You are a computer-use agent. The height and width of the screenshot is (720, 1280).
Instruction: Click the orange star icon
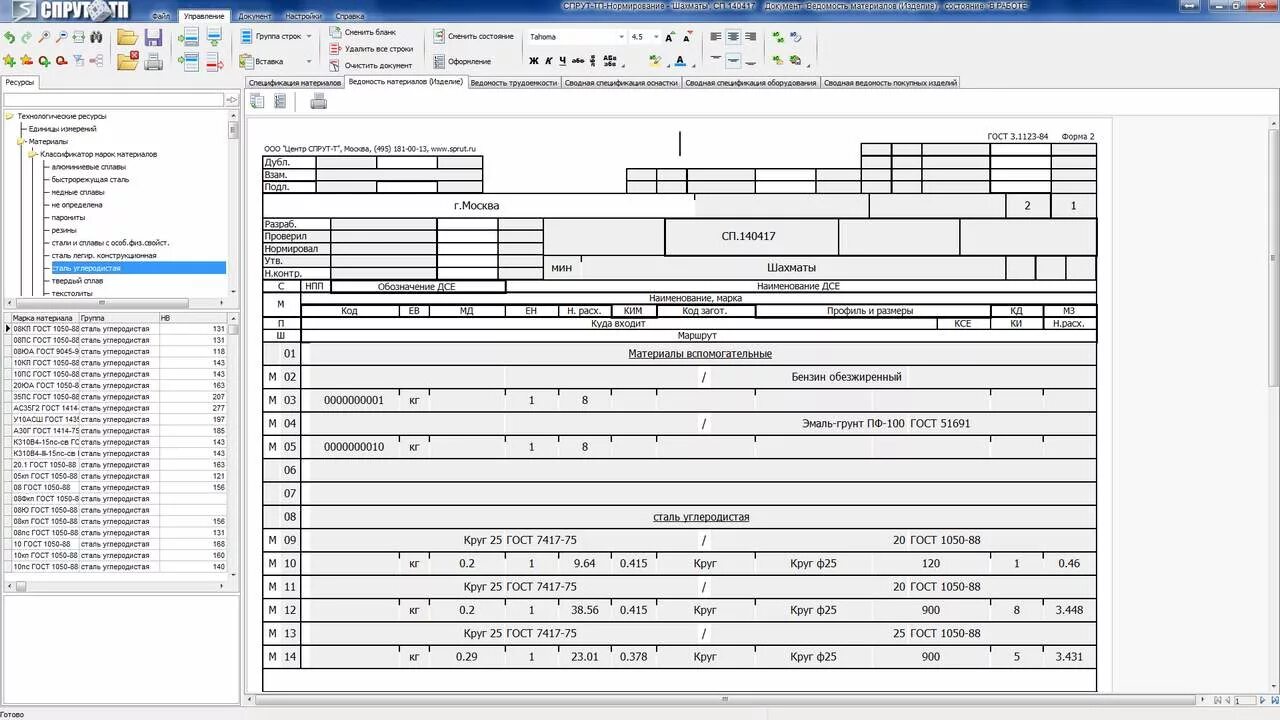click(x=26, y=61)
